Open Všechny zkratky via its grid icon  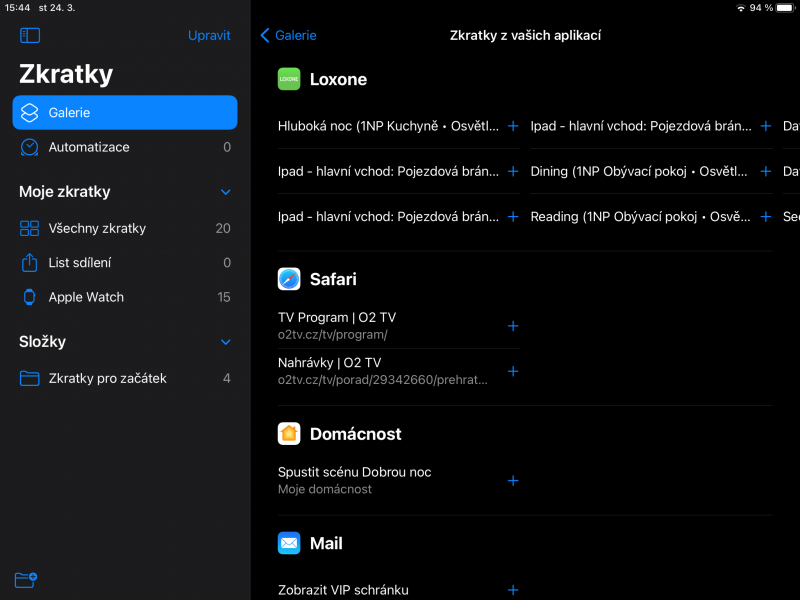(x=30, y=228)
